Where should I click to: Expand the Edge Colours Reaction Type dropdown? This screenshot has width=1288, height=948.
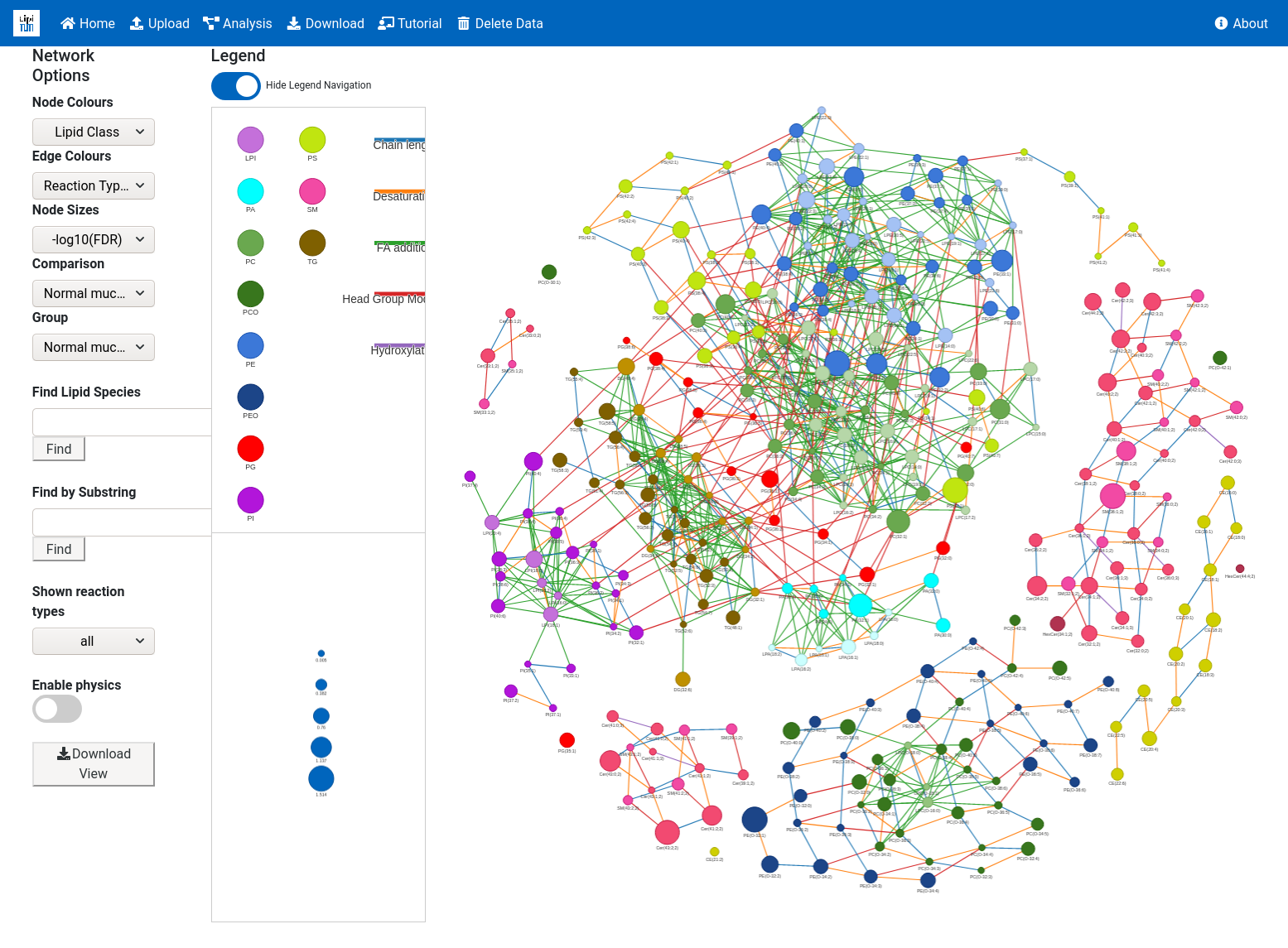[94, 185]
